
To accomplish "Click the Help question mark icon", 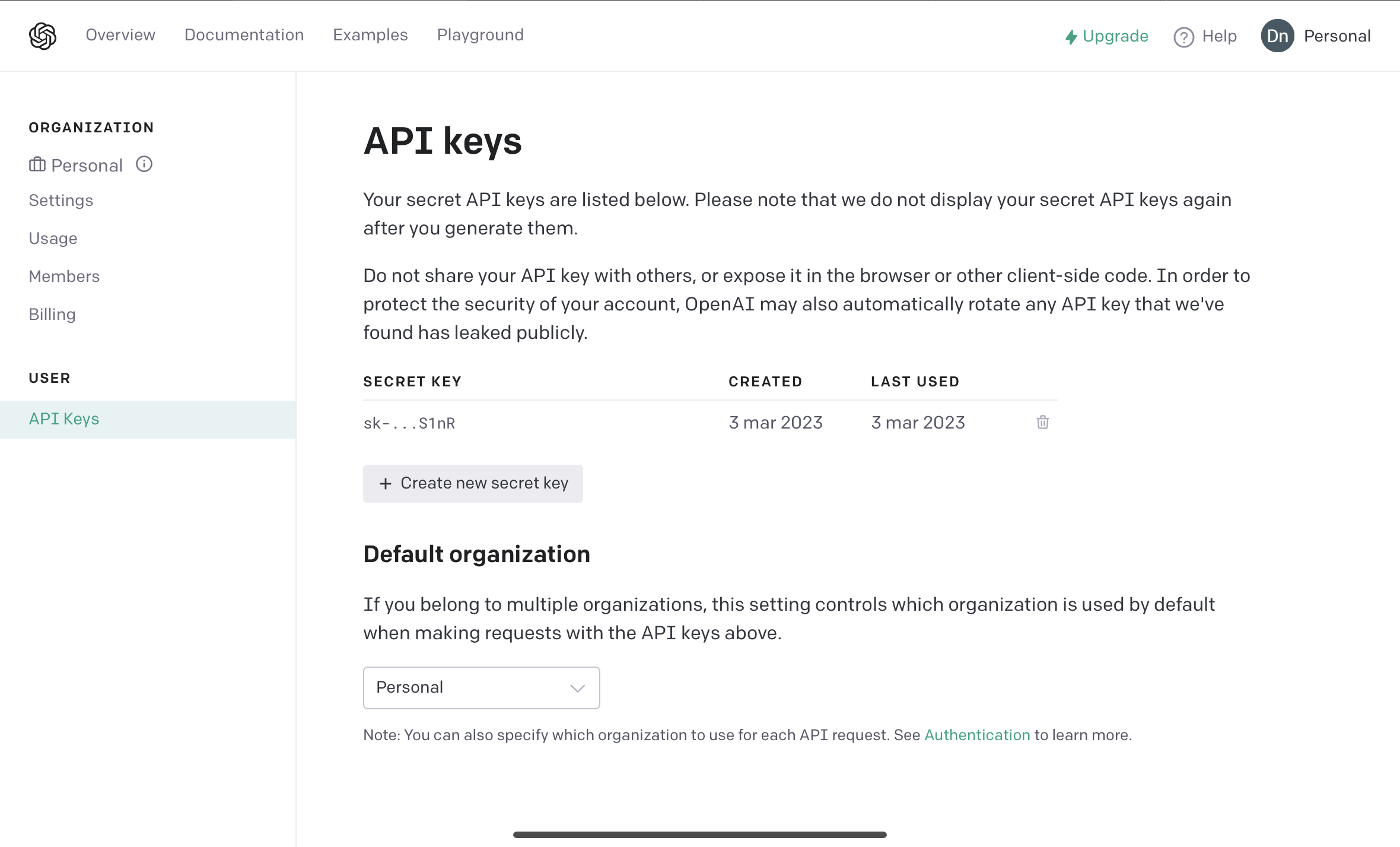I will tap(1183, 37).
